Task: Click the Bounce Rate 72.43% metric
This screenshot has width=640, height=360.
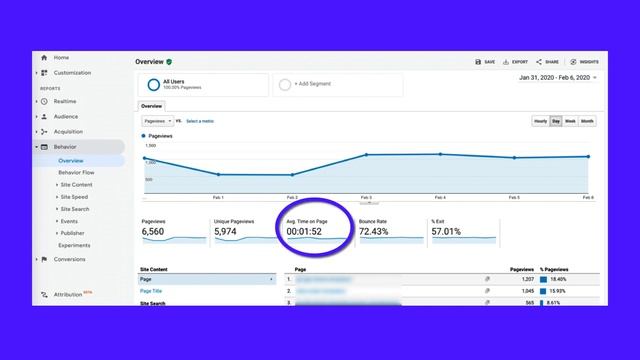Action: pos(391,232)
